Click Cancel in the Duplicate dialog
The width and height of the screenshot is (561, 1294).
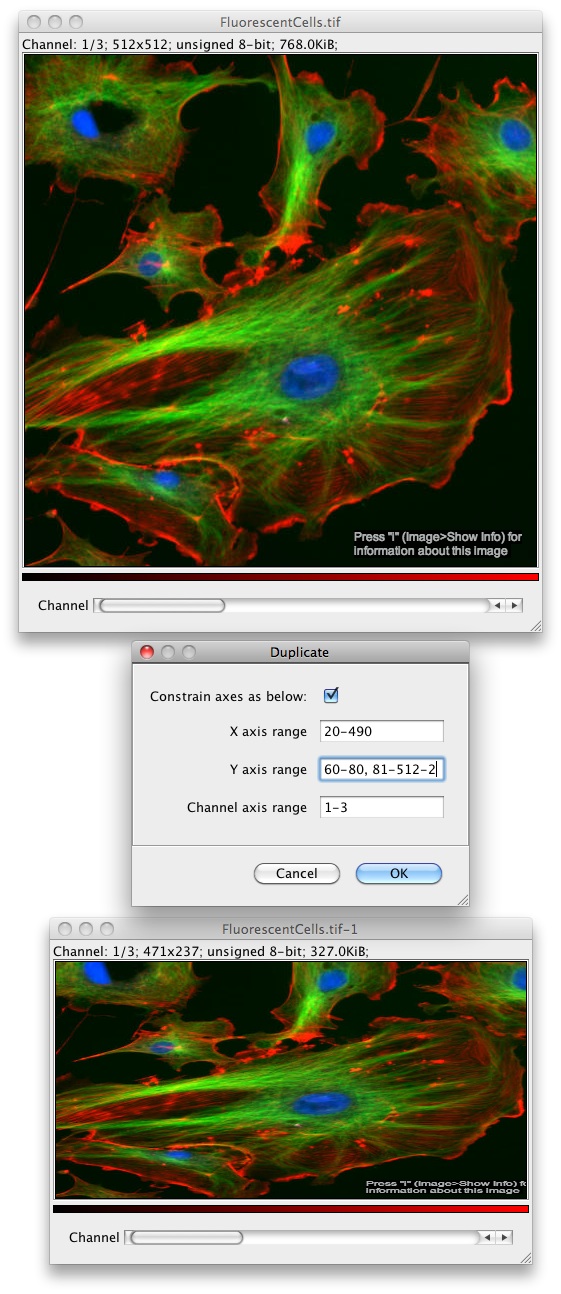[x=296, y=873]
